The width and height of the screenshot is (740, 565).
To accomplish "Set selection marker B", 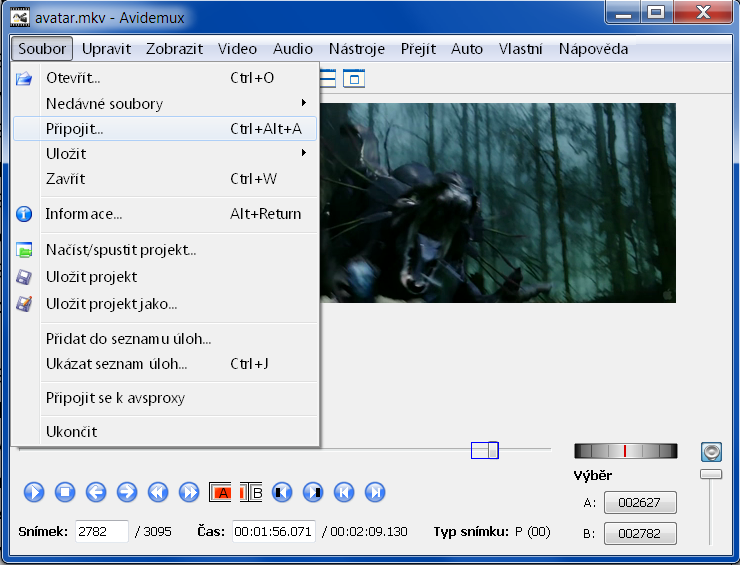I will pyautogui.click(x=251, y=492).
